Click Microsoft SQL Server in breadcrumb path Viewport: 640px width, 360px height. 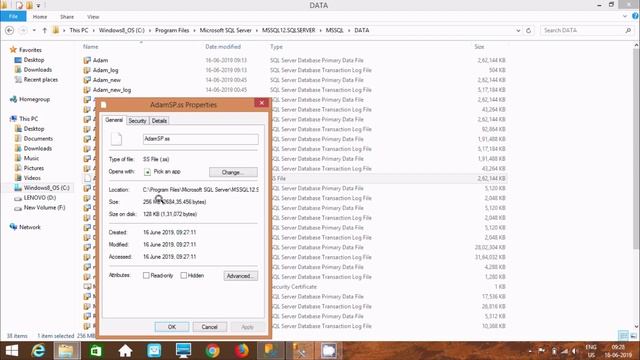click(225, 30)
